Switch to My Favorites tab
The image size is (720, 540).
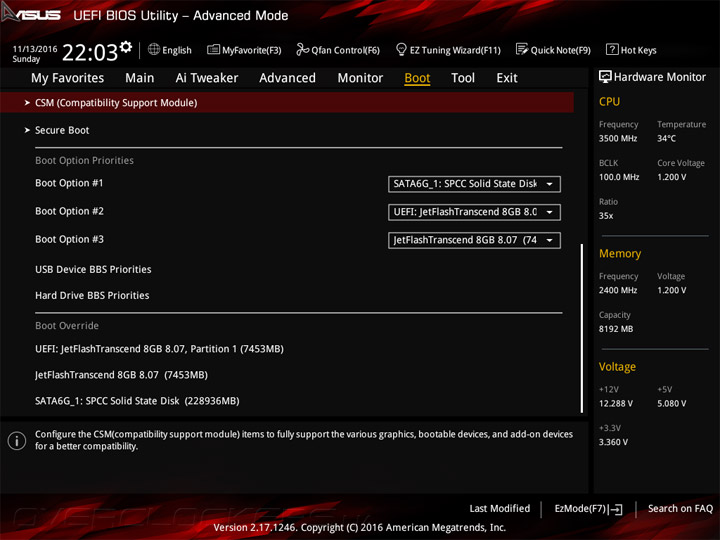pyautogui.click(x=68, y=78)
